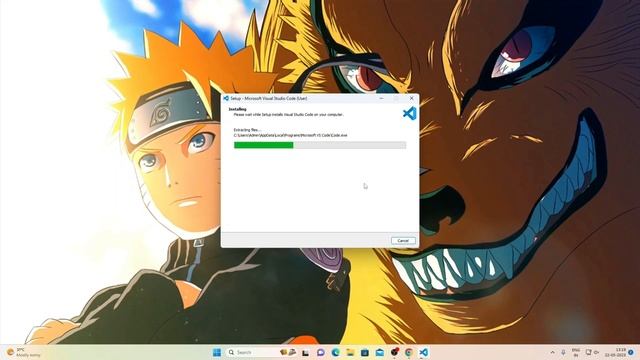Click the taskbar Search box
The image size is (640, 360).
262,352
